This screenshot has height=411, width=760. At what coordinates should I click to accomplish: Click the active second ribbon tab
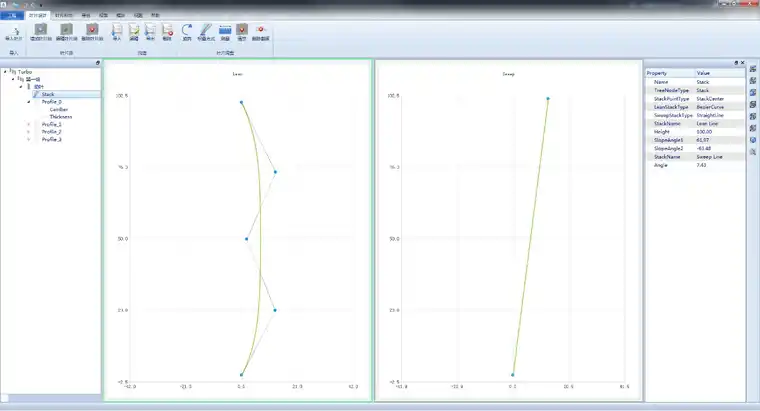click(37, 16)
